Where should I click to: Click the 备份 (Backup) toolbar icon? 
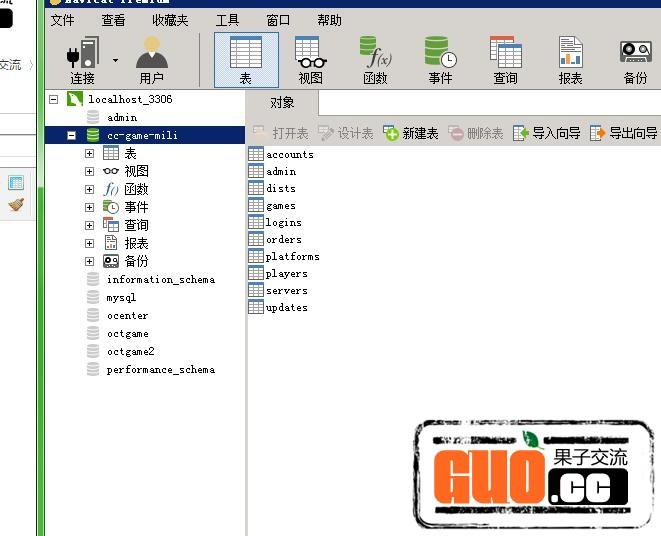point(635,59)
